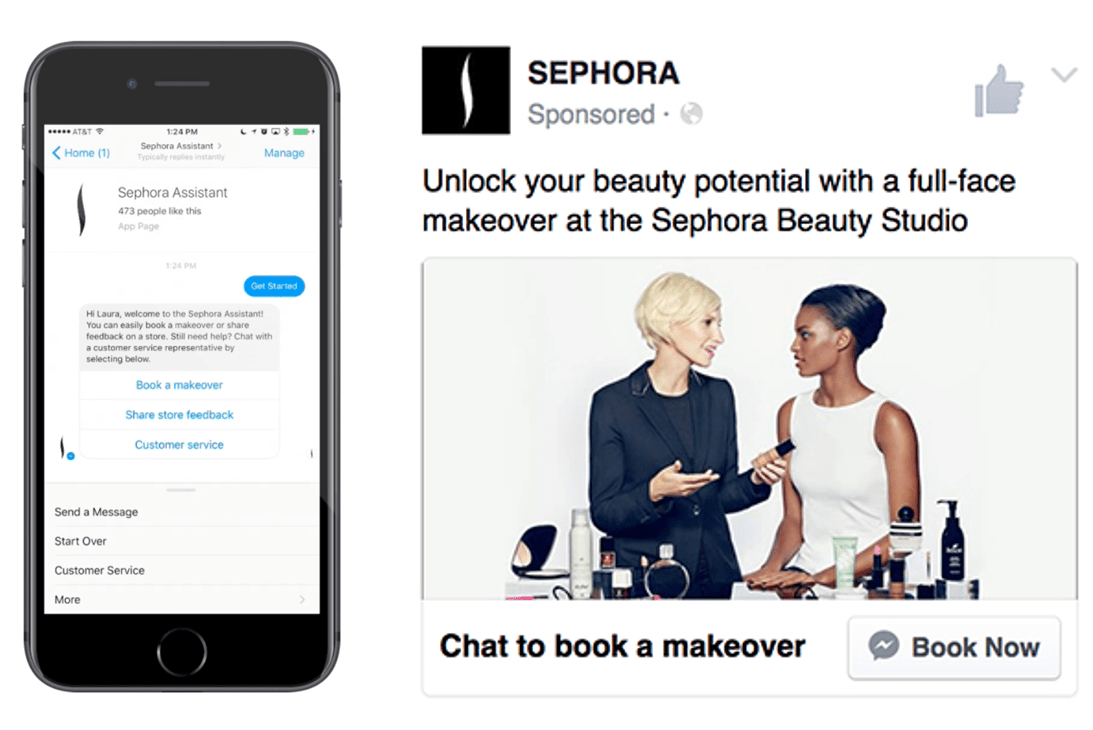1093x730 pixels.
Task: Tap the bot avatar beside the message
Action: point(66,448)
